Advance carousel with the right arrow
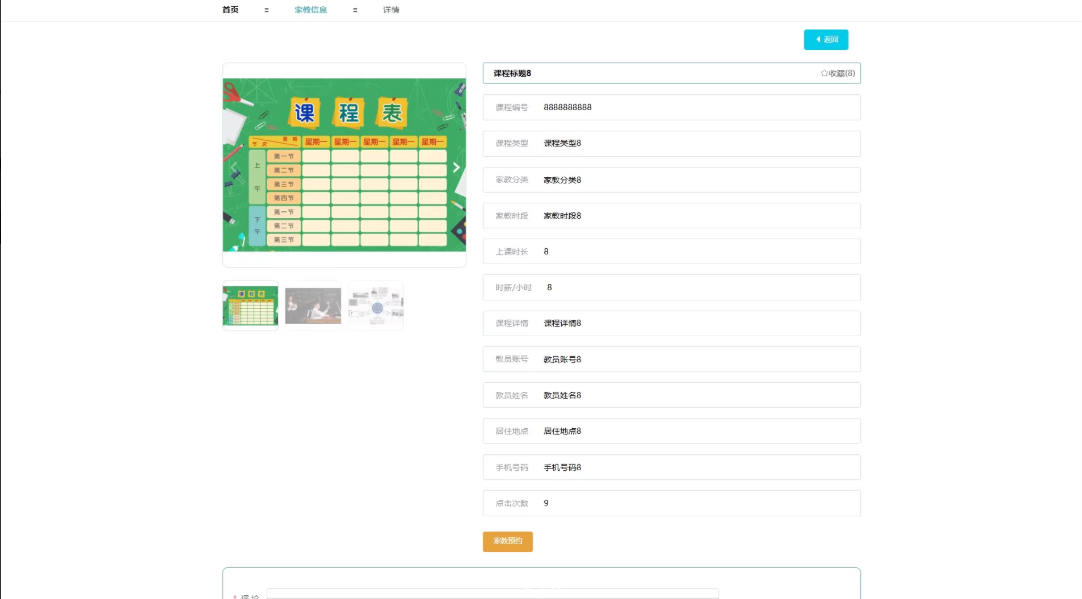This screenshot has width=1082, height=599. tap(456, 167)
